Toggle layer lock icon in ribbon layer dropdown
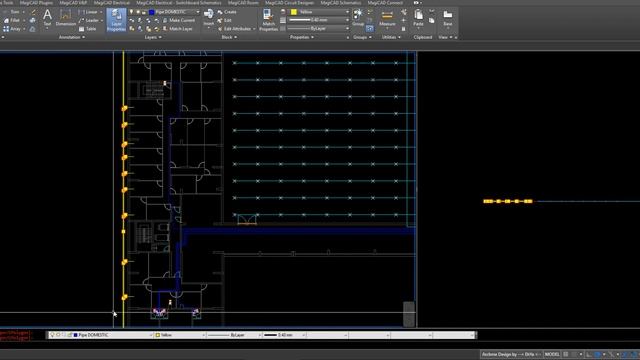The image size is (640, 360). pyautogui.click(x=144, y=12)
